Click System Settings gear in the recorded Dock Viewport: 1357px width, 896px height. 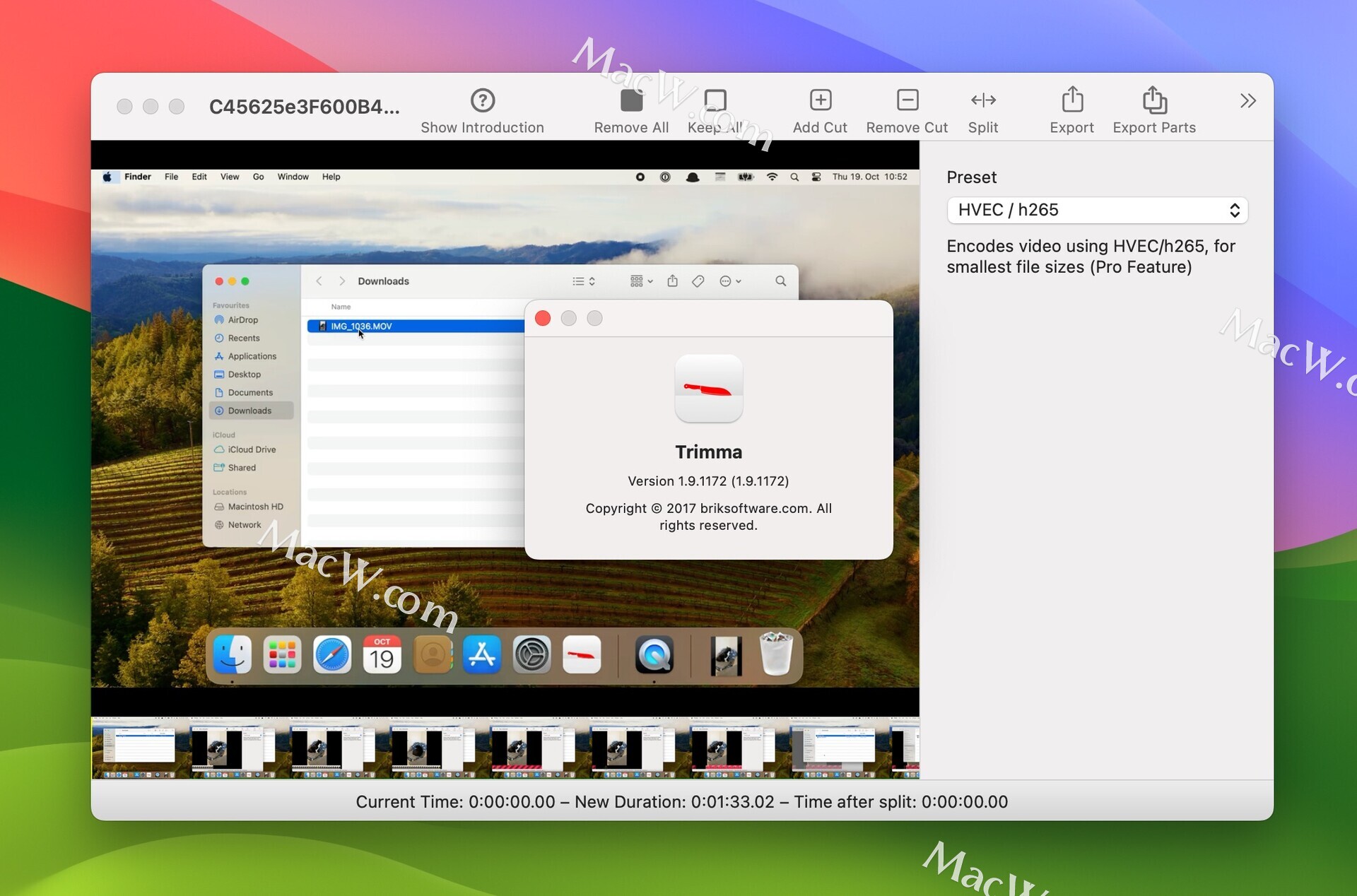[531, 654]
